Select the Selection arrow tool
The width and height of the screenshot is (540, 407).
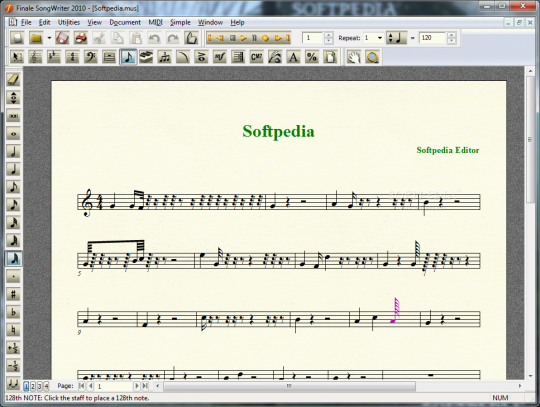(17, 57)
